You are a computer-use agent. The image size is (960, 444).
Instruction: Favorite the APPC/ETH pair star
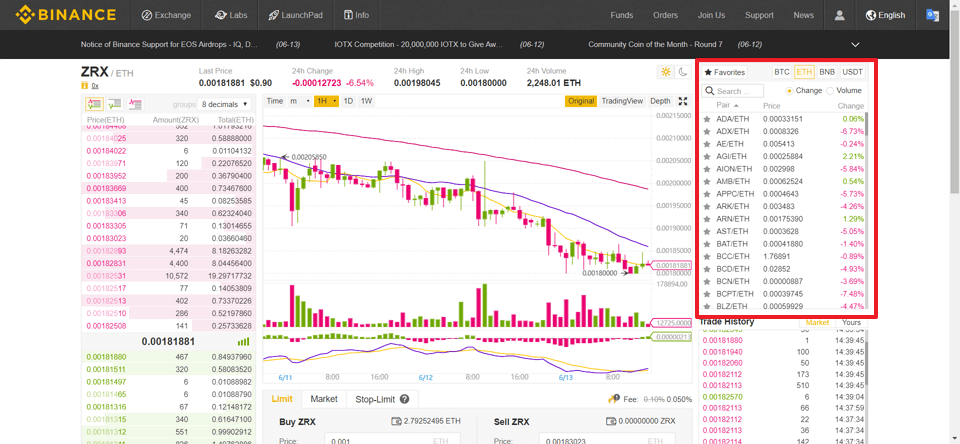707,194
